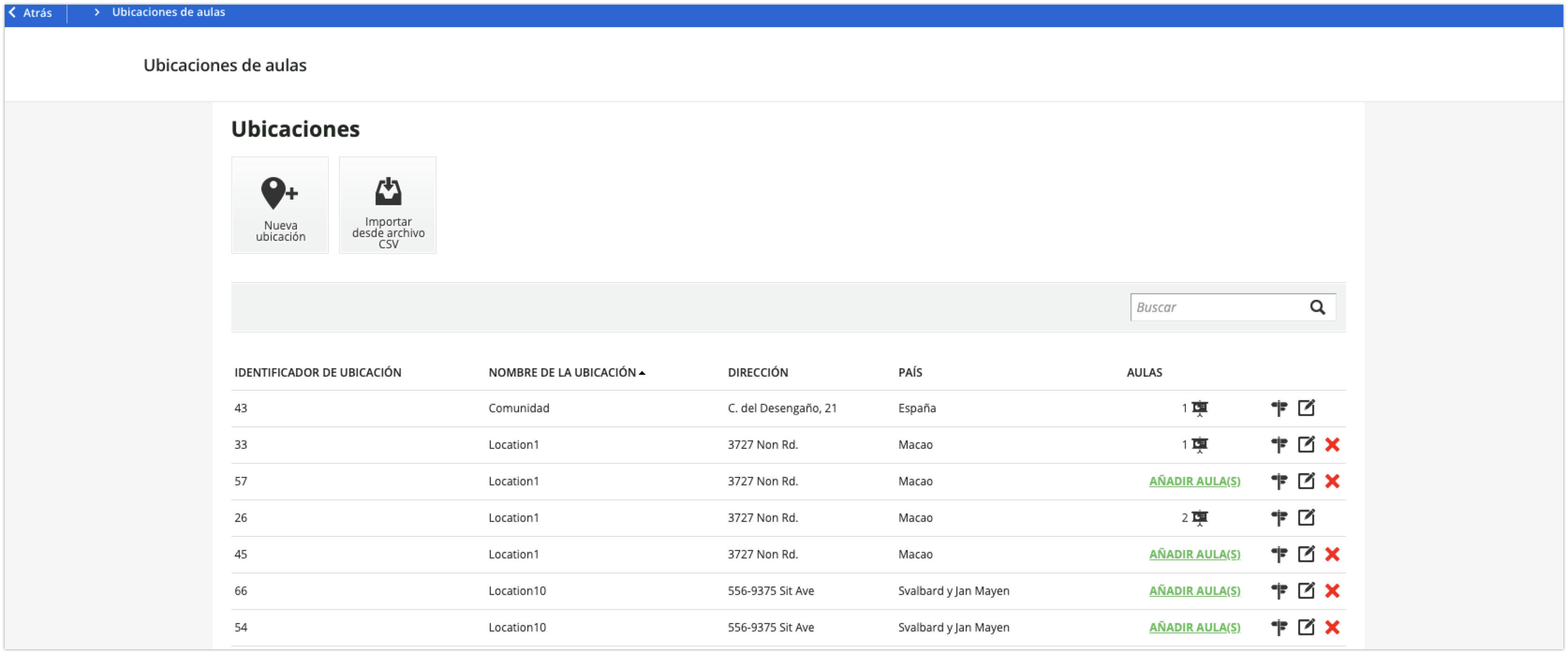
Task: Open signpost icon for row 45
Action: click(x=1279, y=554)
